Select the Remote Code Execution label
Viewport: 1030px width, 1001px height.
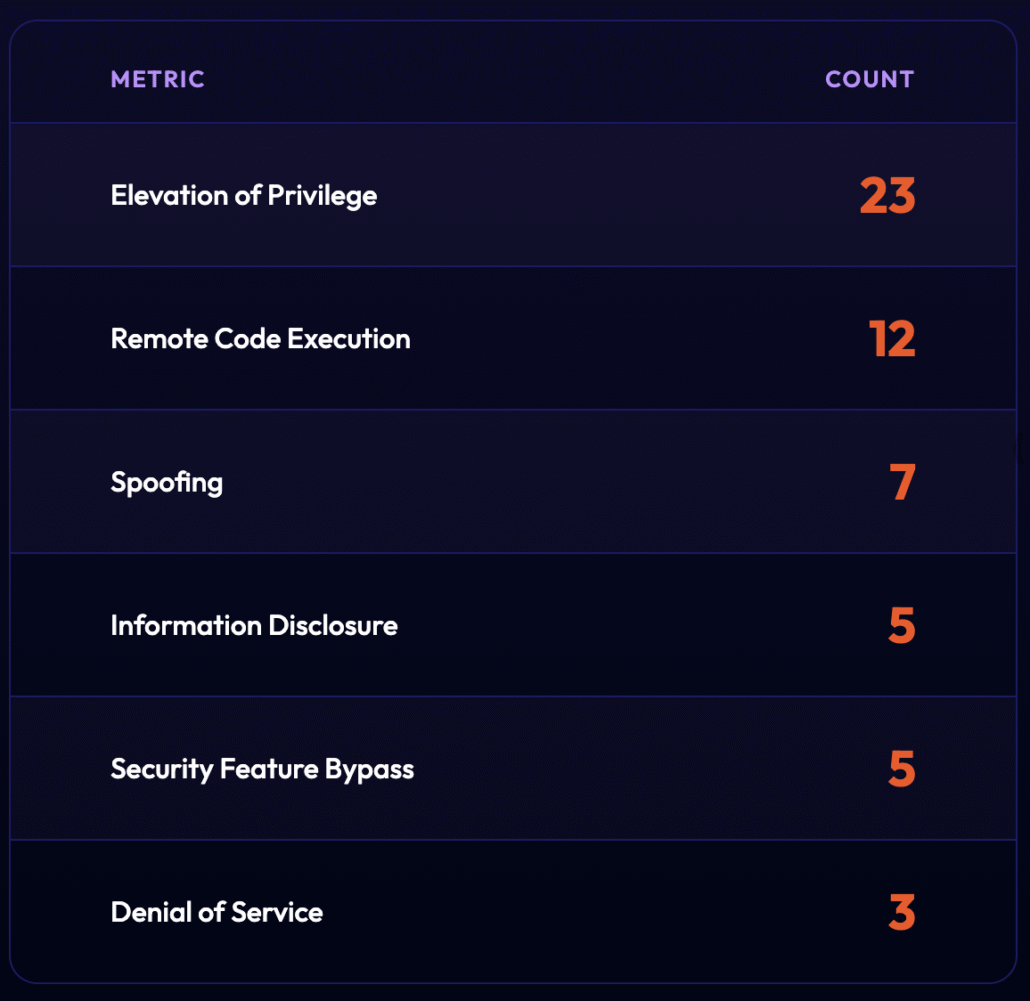(260, 339)
